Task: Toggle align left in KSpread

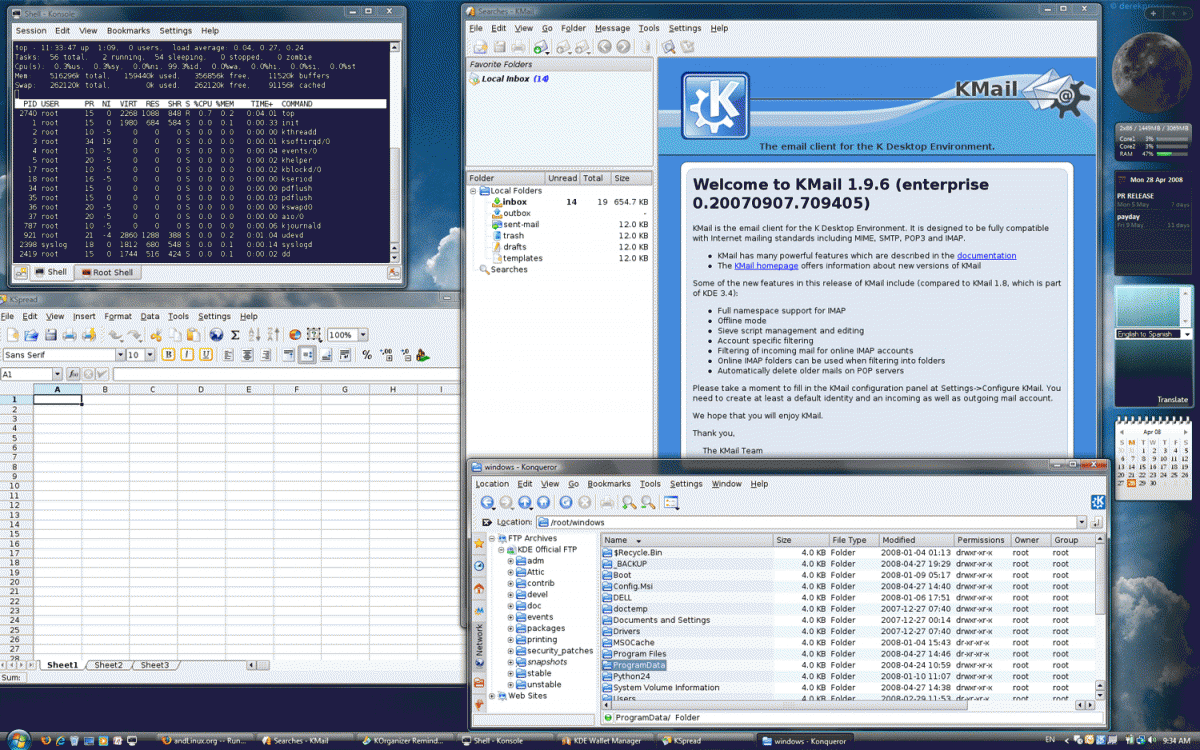Action: 228,355
